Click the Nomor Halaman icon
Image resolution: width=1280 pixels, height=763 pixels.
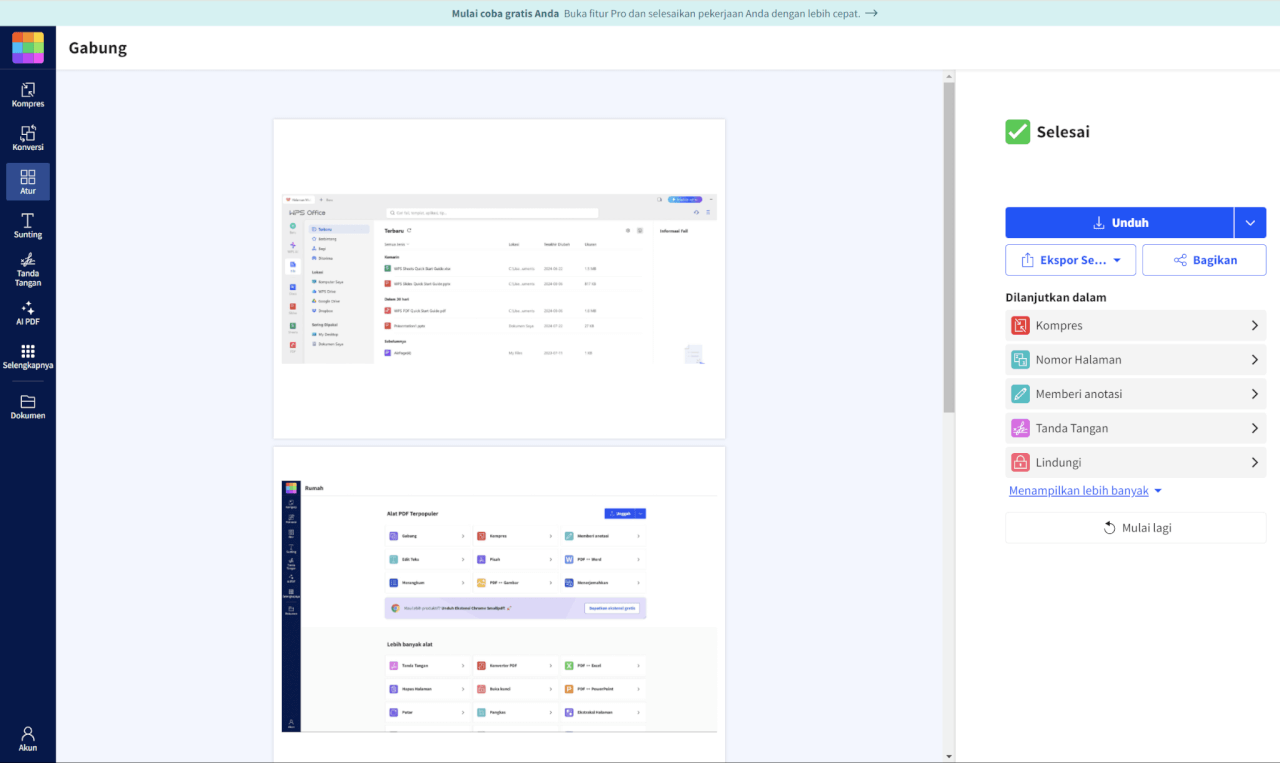(x=1020, y=360)
